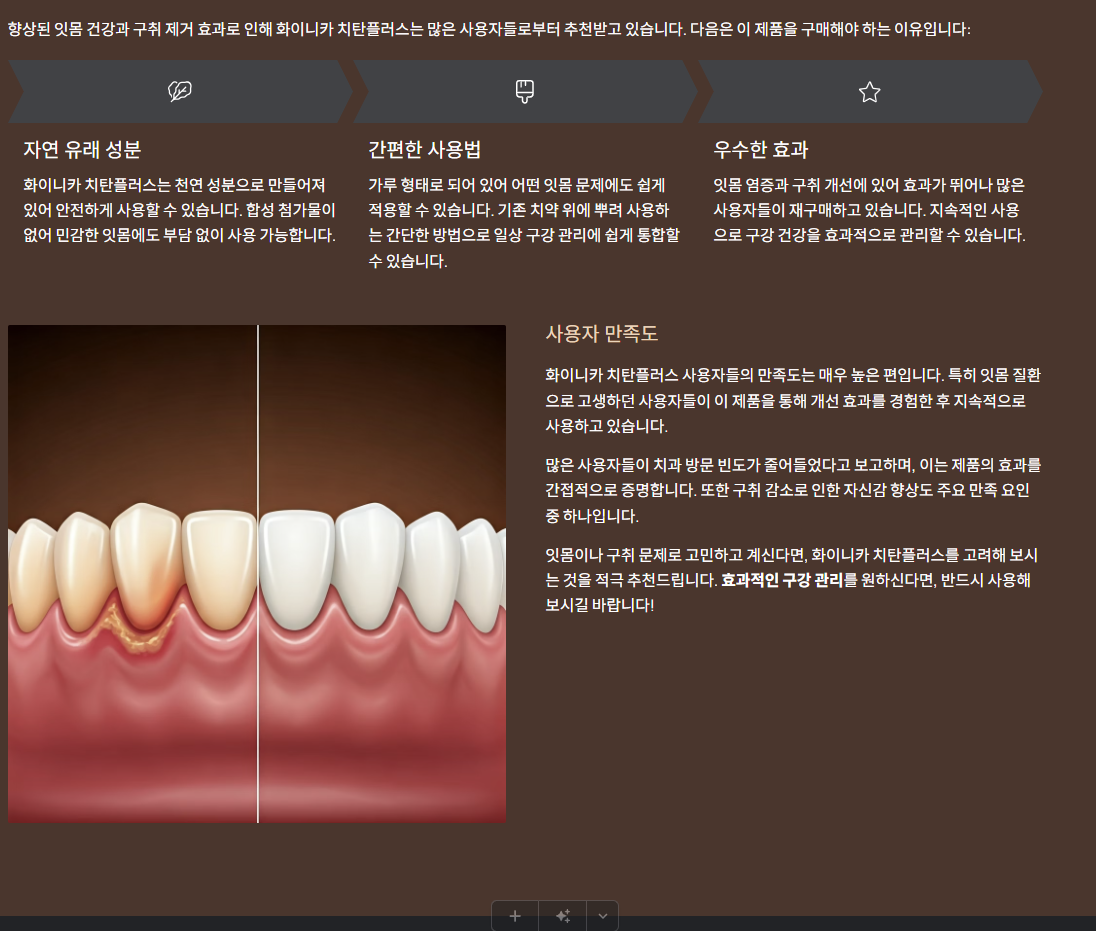Open the dropdown arrow next to the sparkle icon
The image size is (1096, 931).
tap(602, 915)
